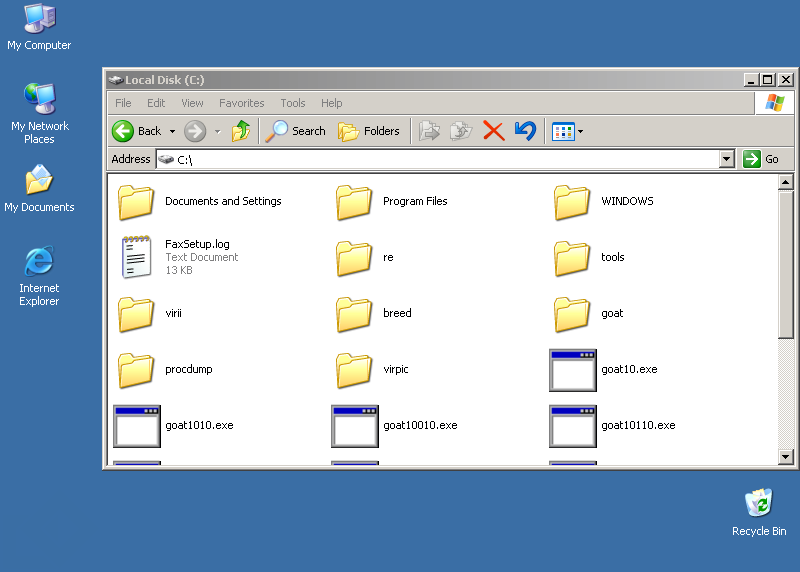Select the Documents and Settings folder

(201, 202)
